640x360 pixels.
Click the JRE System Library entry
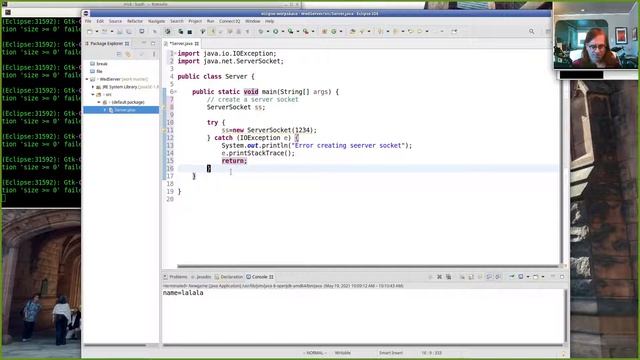(x=127, y=87)
